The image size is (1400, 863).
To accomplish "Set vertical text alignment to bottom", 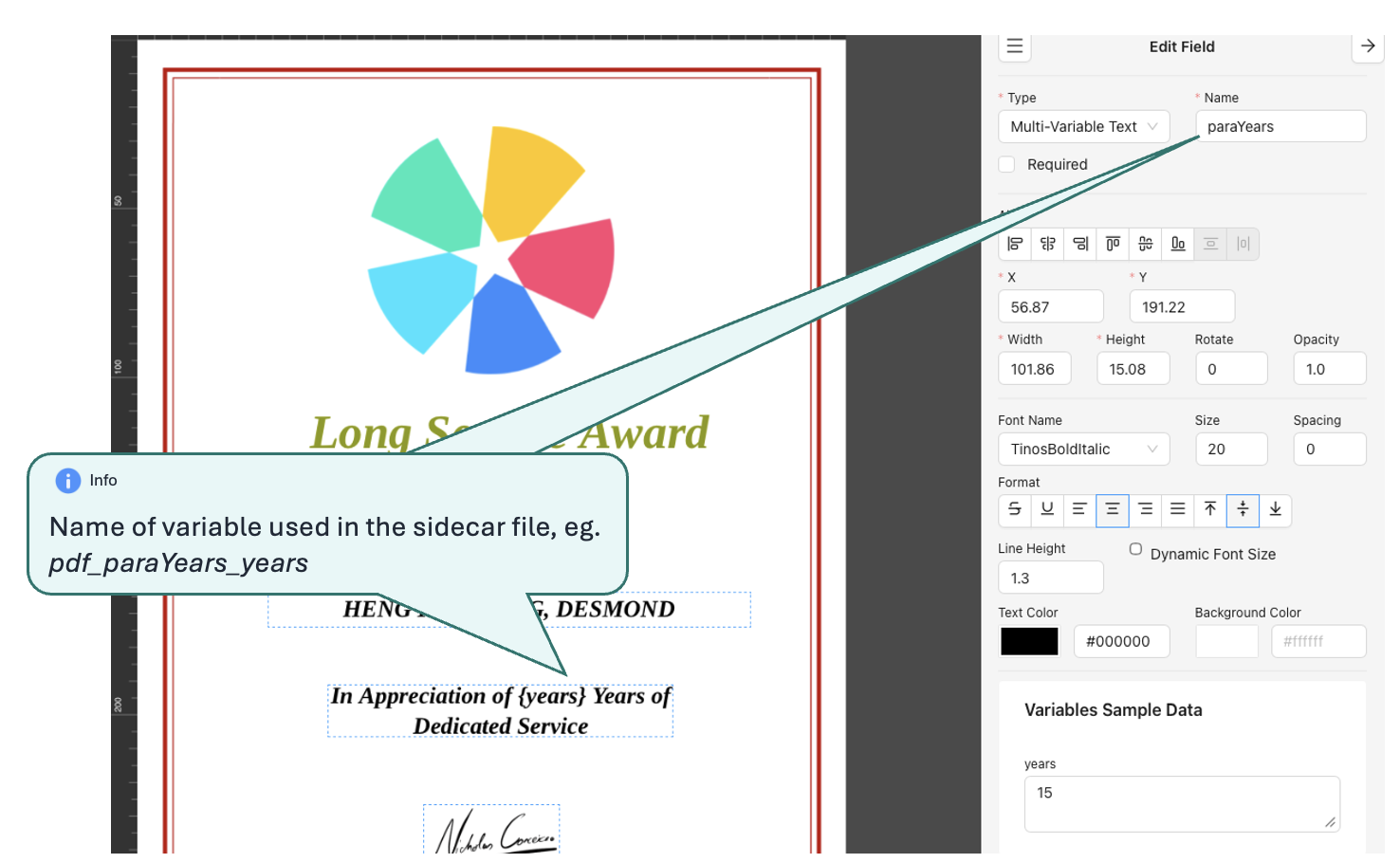I will 1276,509.
